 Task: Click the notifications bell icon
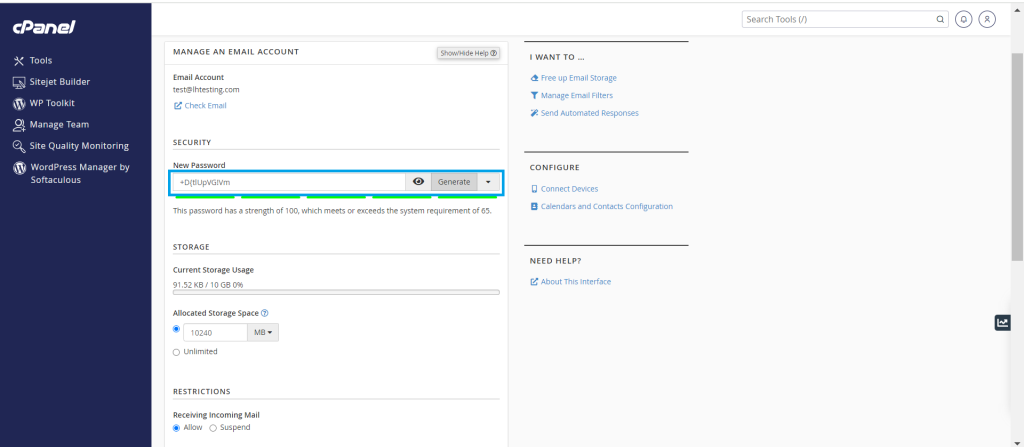click(964, 19)
